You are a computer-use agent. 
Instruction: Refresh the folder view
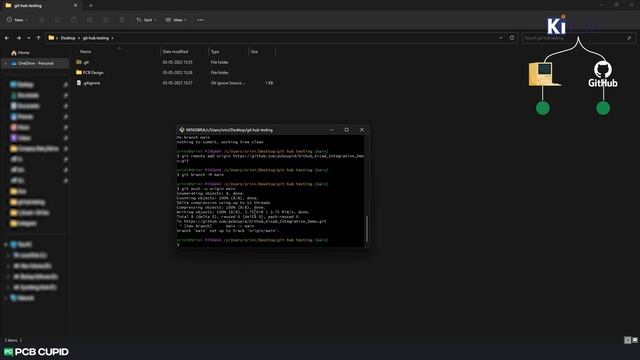click(512, 38)
